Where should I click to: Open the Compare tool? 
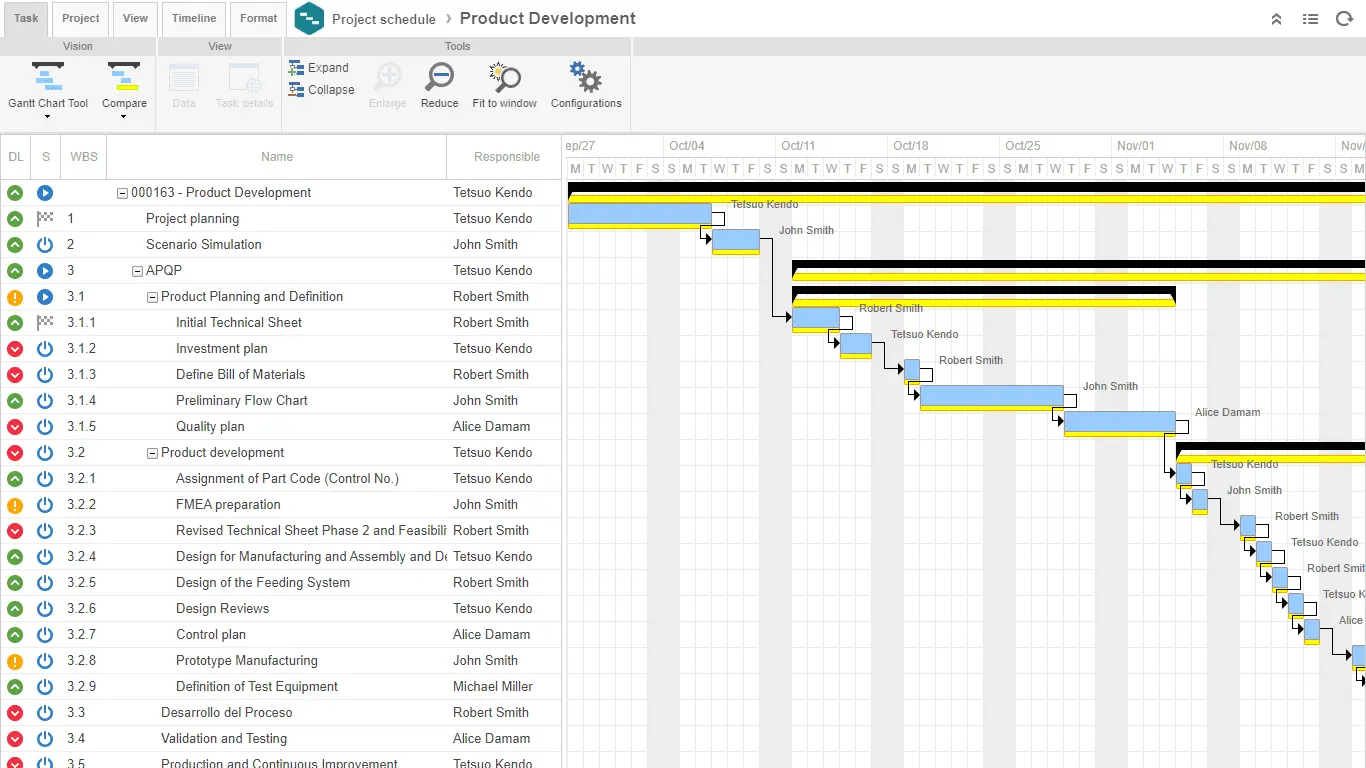click(124, 78)
